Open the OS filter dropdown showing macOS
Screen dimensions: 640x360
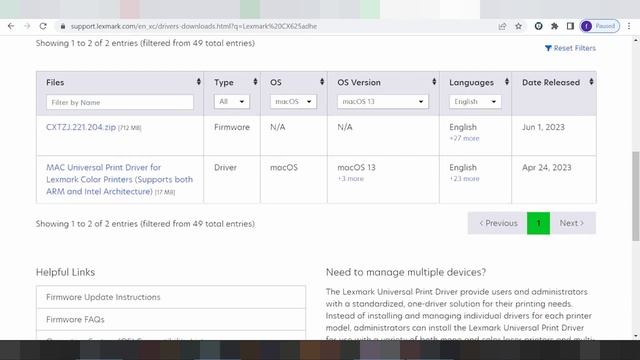pos(293,102)
